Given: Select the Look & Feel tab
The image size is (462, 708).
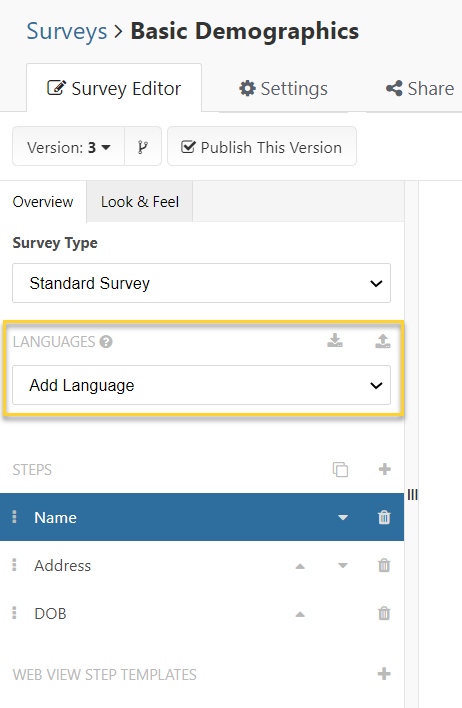Looking at the screenshot, I should click(x=140, y=202).
